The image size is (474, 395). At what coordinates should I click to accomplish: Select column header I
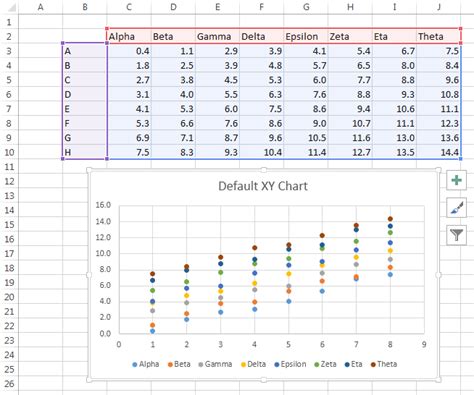click(394, 7)
